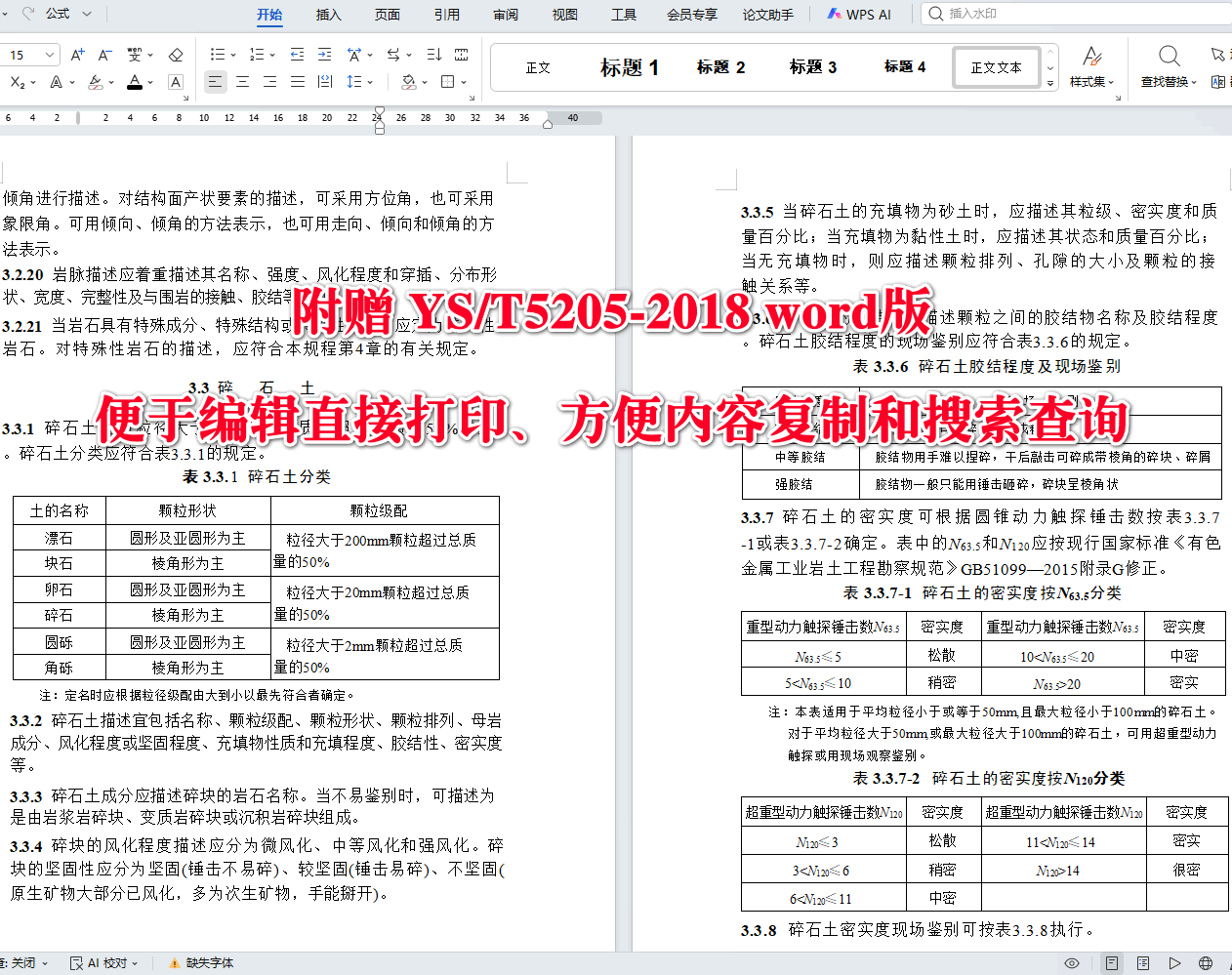Apply the 标题 2 style
The image size is (1232, 975).
tap(721, 67)
